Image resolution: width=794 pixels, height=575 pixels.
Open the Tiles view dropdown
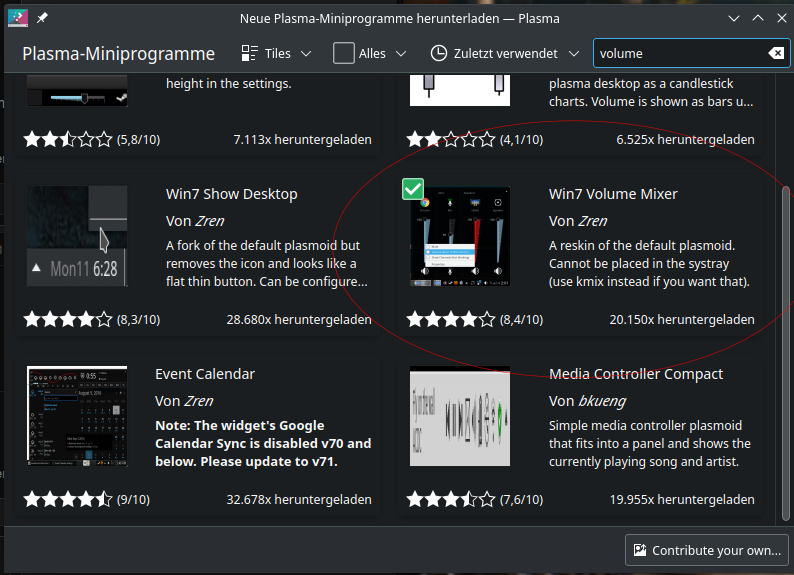tap(276, 53)
